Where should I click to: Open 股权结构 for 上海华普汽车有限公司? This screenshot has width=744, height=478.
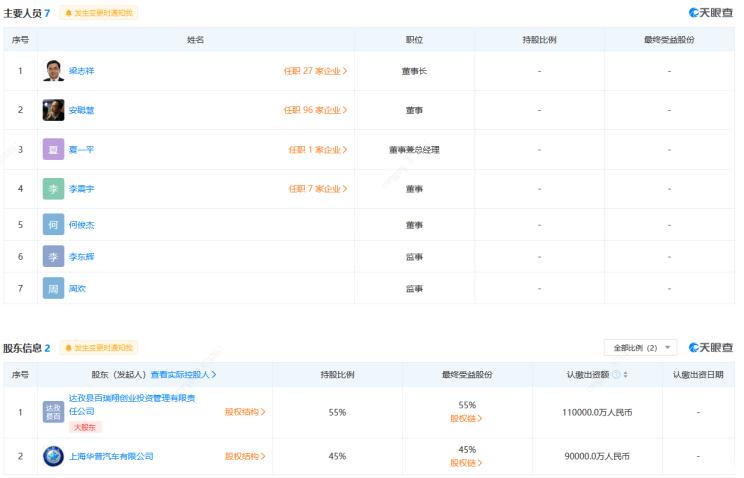245,456
